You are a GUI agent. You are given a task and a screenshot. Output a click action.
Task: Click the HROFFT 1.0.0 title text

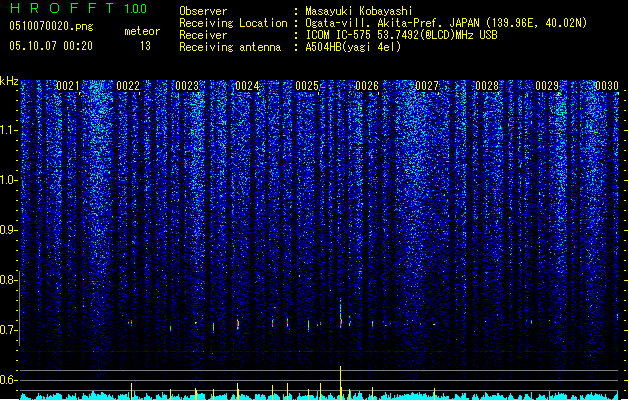(x=78, y=8)
